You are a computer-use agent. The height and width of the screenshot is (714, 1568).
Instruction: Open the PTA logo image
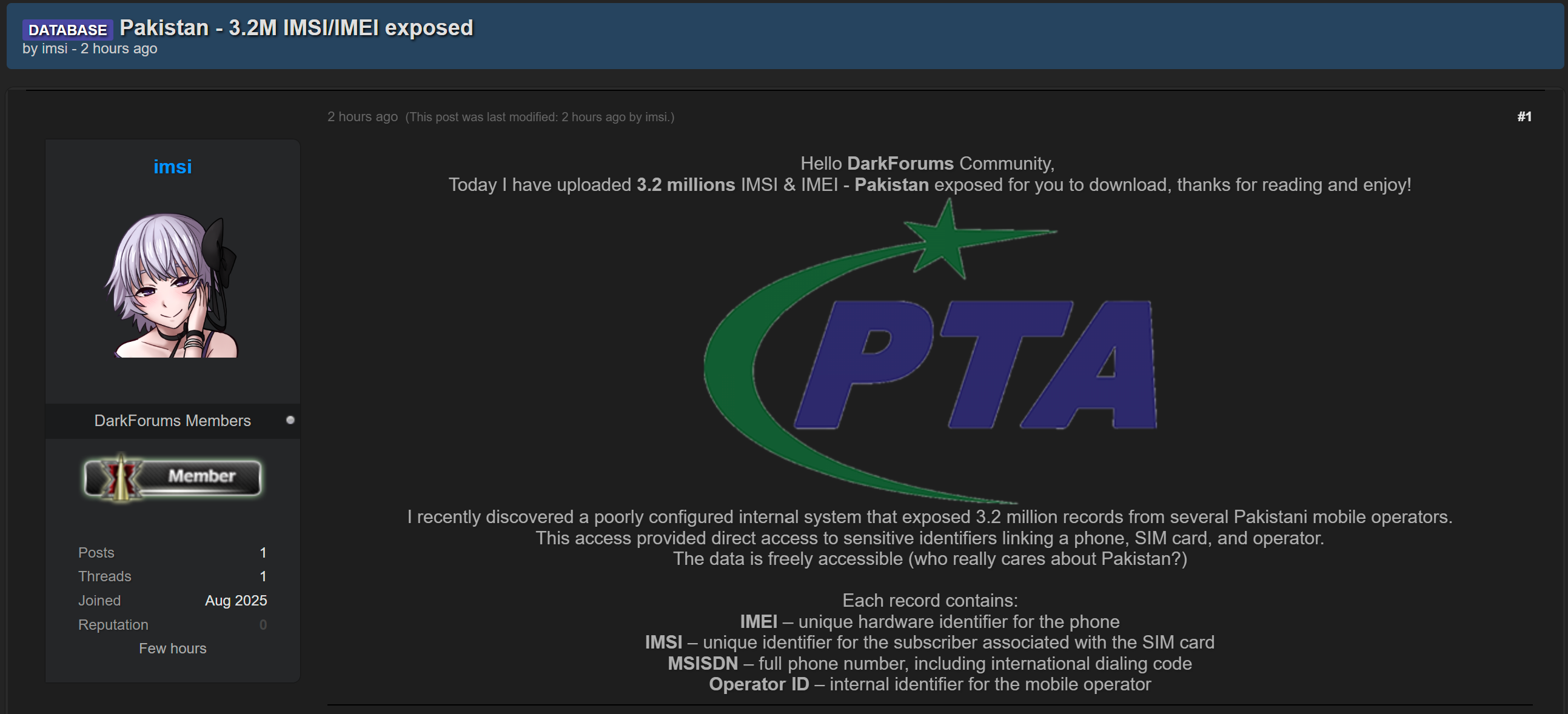[930, 352]
